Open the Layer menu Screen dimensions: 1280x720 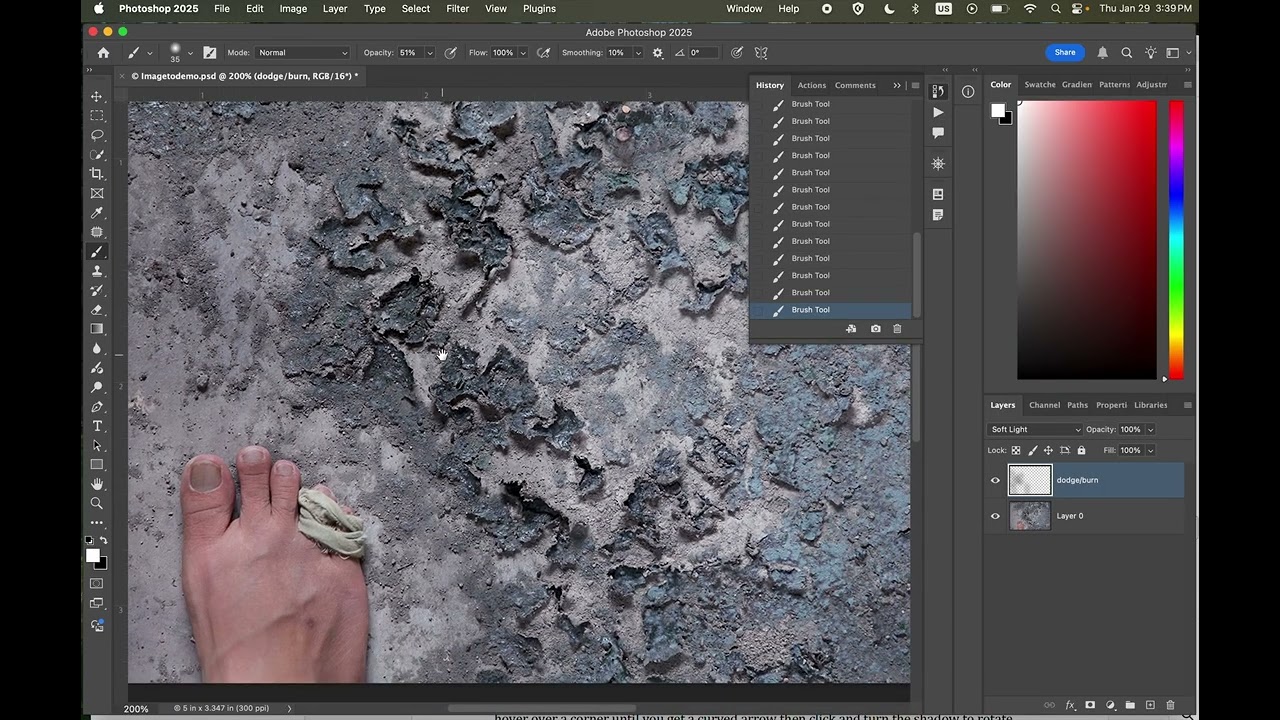335,8
